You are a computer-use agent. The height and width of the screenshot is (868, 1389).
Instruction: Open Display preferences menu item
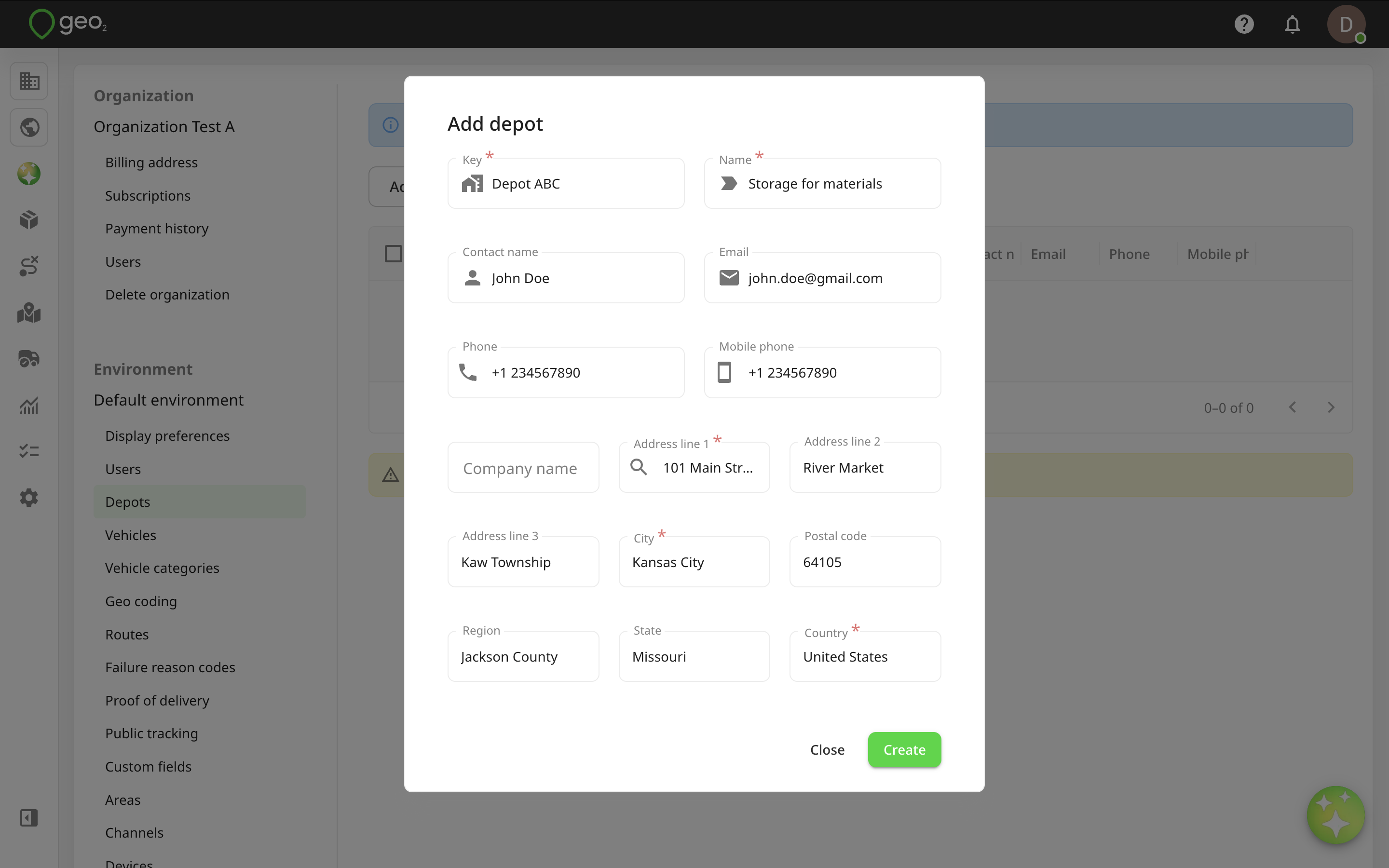168,436
